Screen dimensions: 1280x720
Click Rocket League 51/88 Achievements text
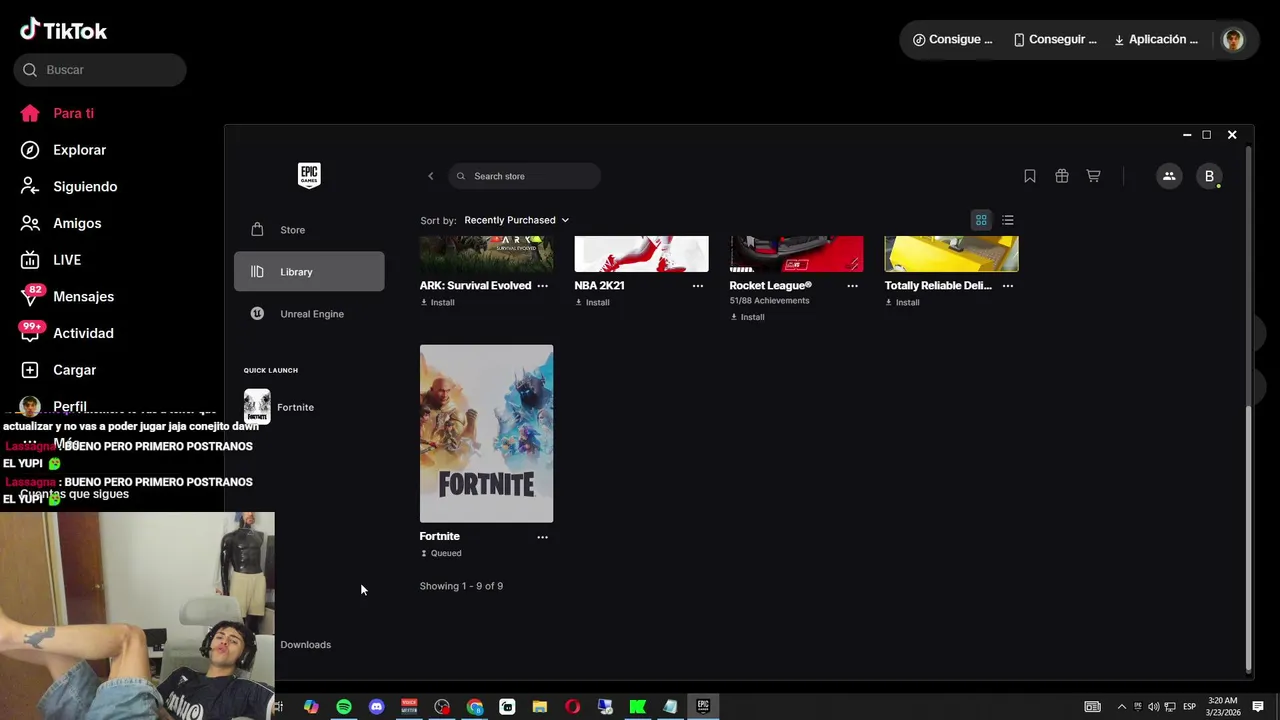[x=769, y=301]
